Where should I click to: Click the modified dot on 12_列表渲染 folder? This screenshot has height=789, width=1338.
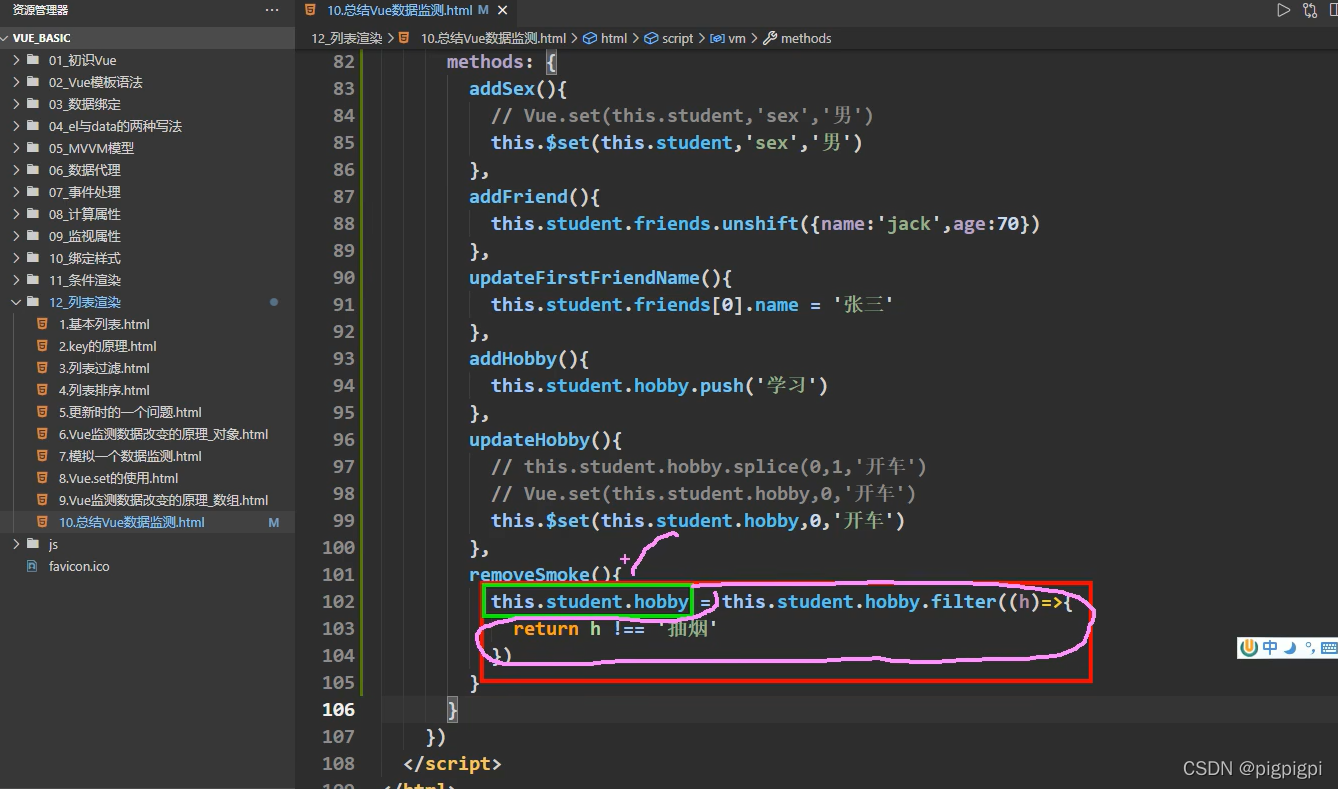pyautogui.click(x=274, y=302)
